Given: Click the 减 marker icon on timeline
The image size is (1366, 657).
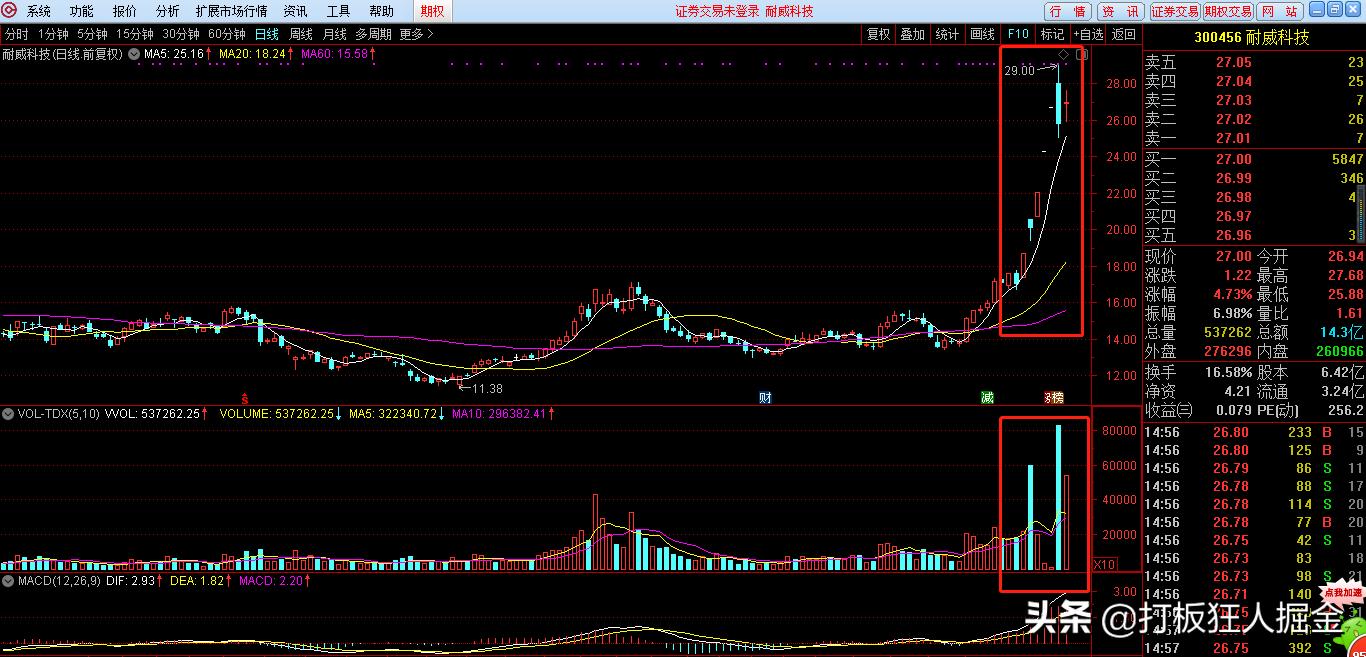Looking at the screenshot, I should (x=987, y=397).
